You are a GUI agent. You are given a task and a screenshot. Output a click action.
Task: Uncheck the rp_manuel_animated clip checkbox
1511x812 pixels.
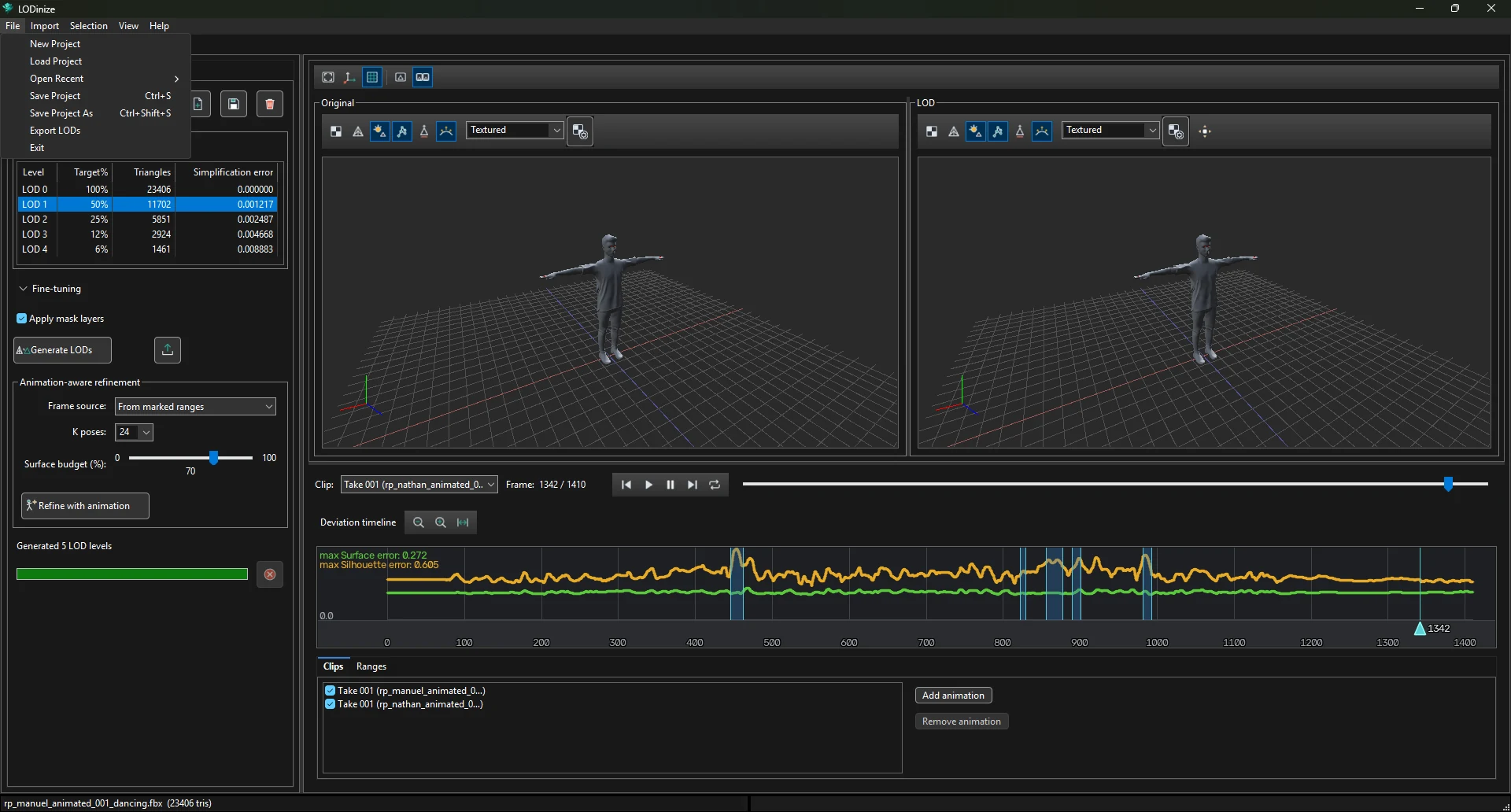tap(331, 691)
